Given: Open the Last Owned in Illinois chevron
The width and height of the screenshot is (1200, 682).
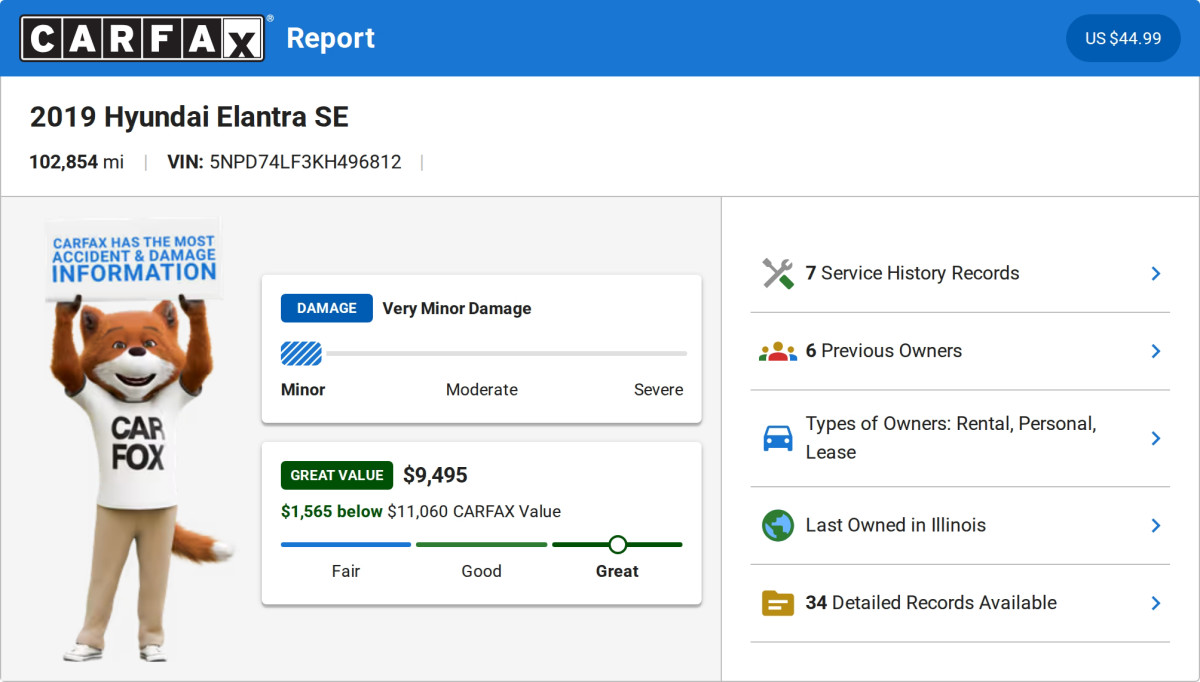Looking at the screenshot, I should click(x=1155, y=526).
